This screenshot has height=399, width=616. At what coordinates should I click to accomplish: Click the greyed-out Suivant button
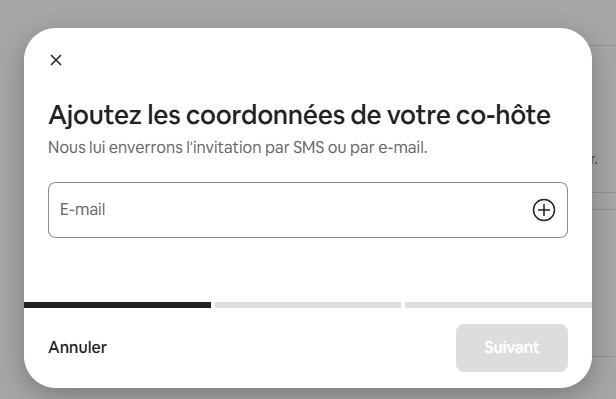512,348
